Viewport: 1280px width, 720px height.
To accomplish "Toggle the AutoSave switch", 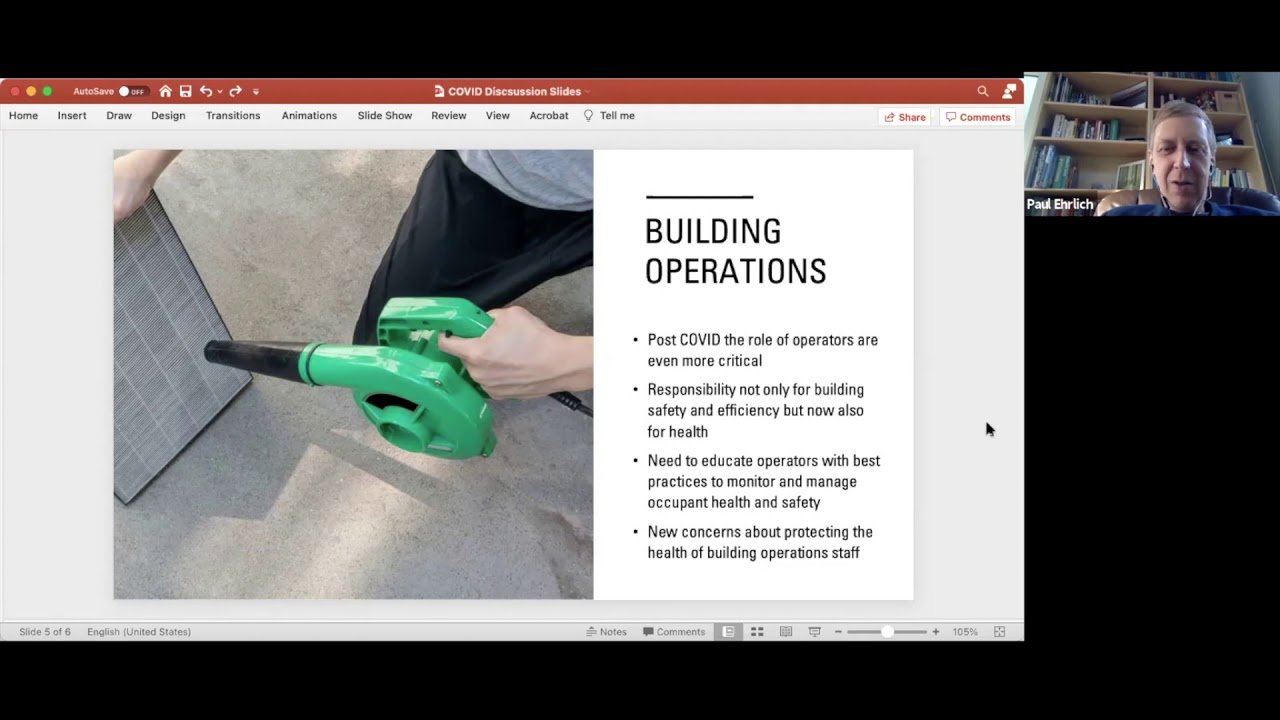I will tap(132, 91).
